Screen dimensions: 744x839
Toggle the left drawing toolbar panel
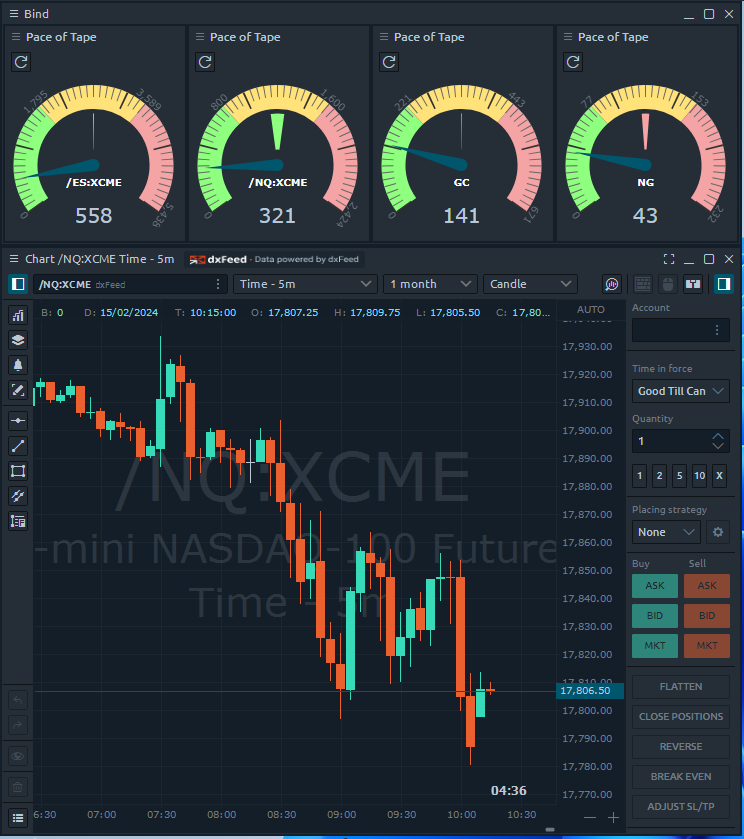17,284
